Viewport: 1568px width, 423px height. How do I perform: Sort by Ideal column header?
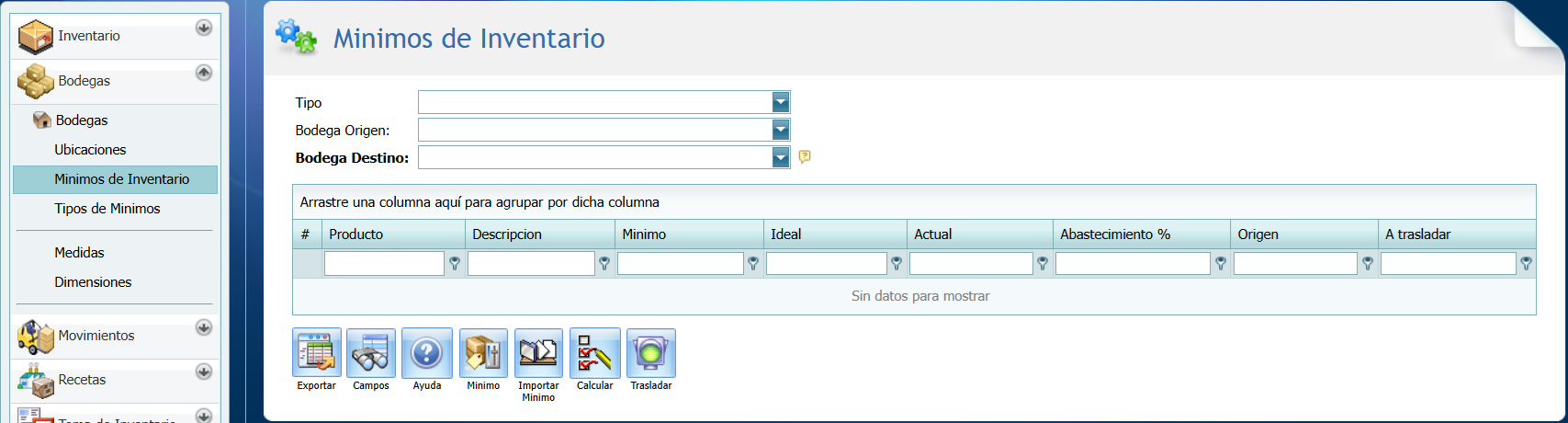(x=835, y=234)
